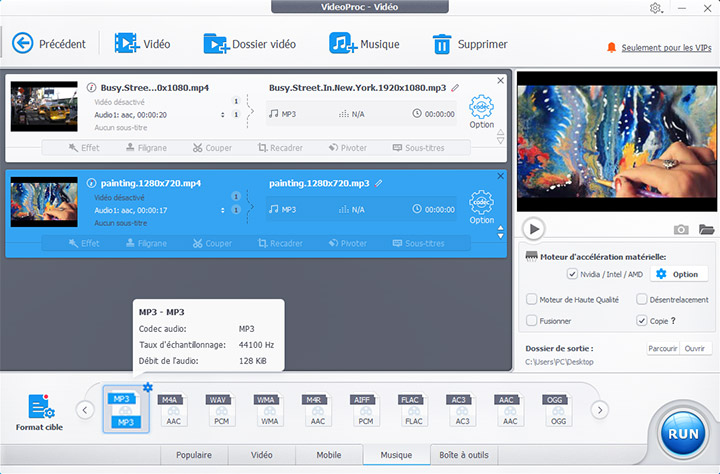Add a video with the Vidéo icon
Viewport: 720px width, 474px height.
(x=126, y=44)
